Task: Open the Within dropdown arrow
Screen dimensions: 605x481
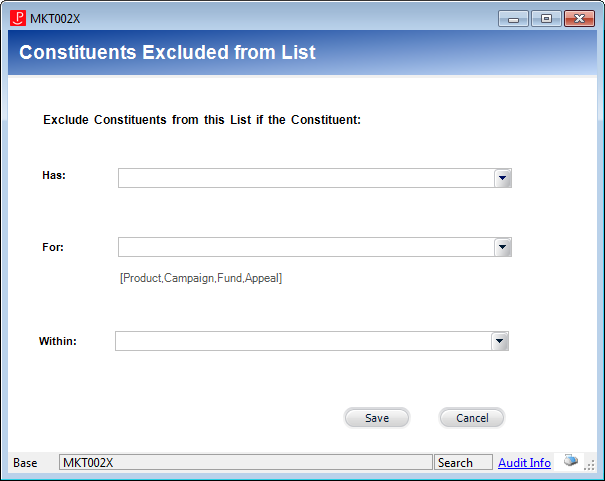Action: coord(499,341)
